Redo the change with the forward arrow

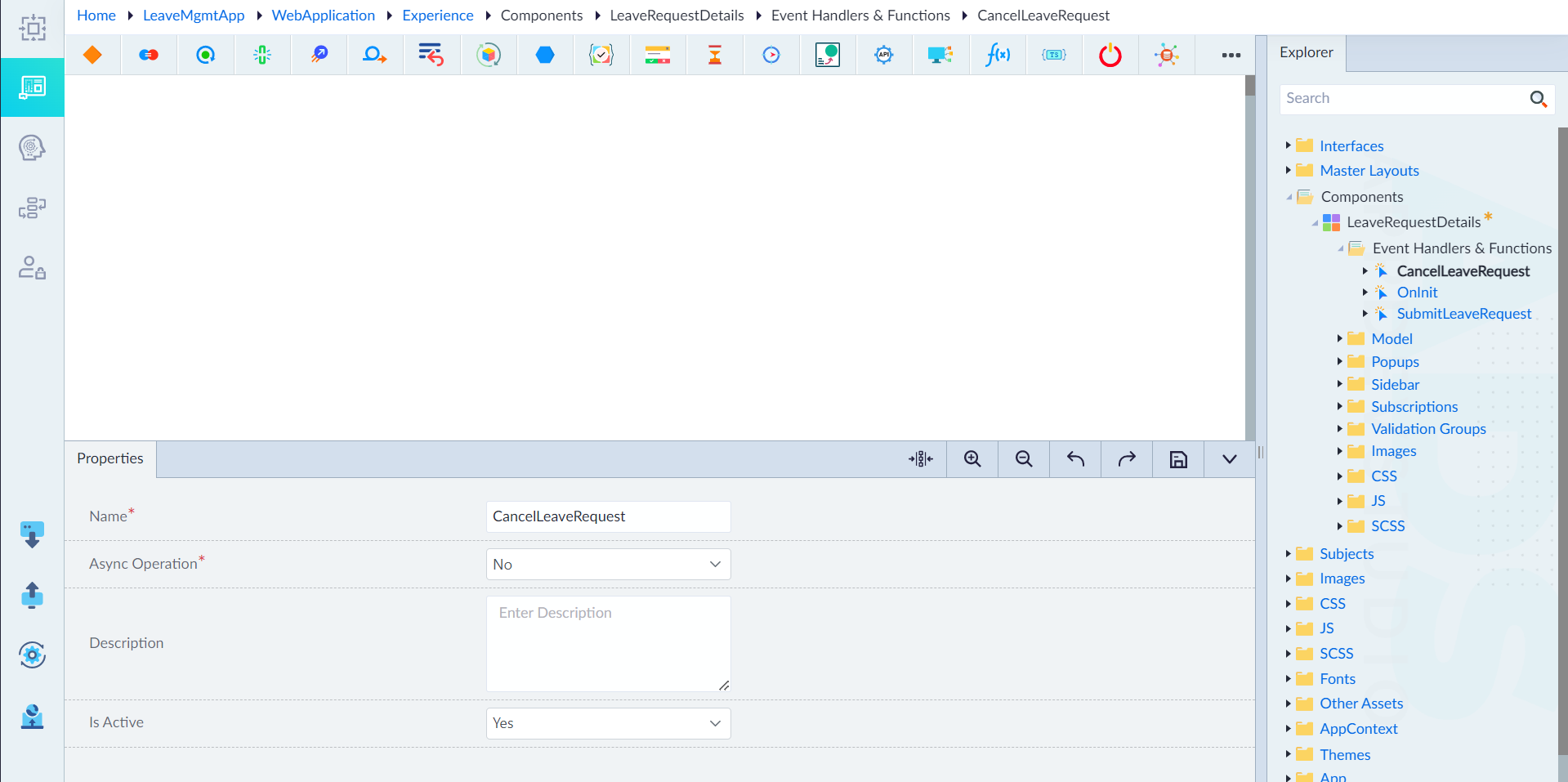pyautogui.click(x=1127, y=459)
